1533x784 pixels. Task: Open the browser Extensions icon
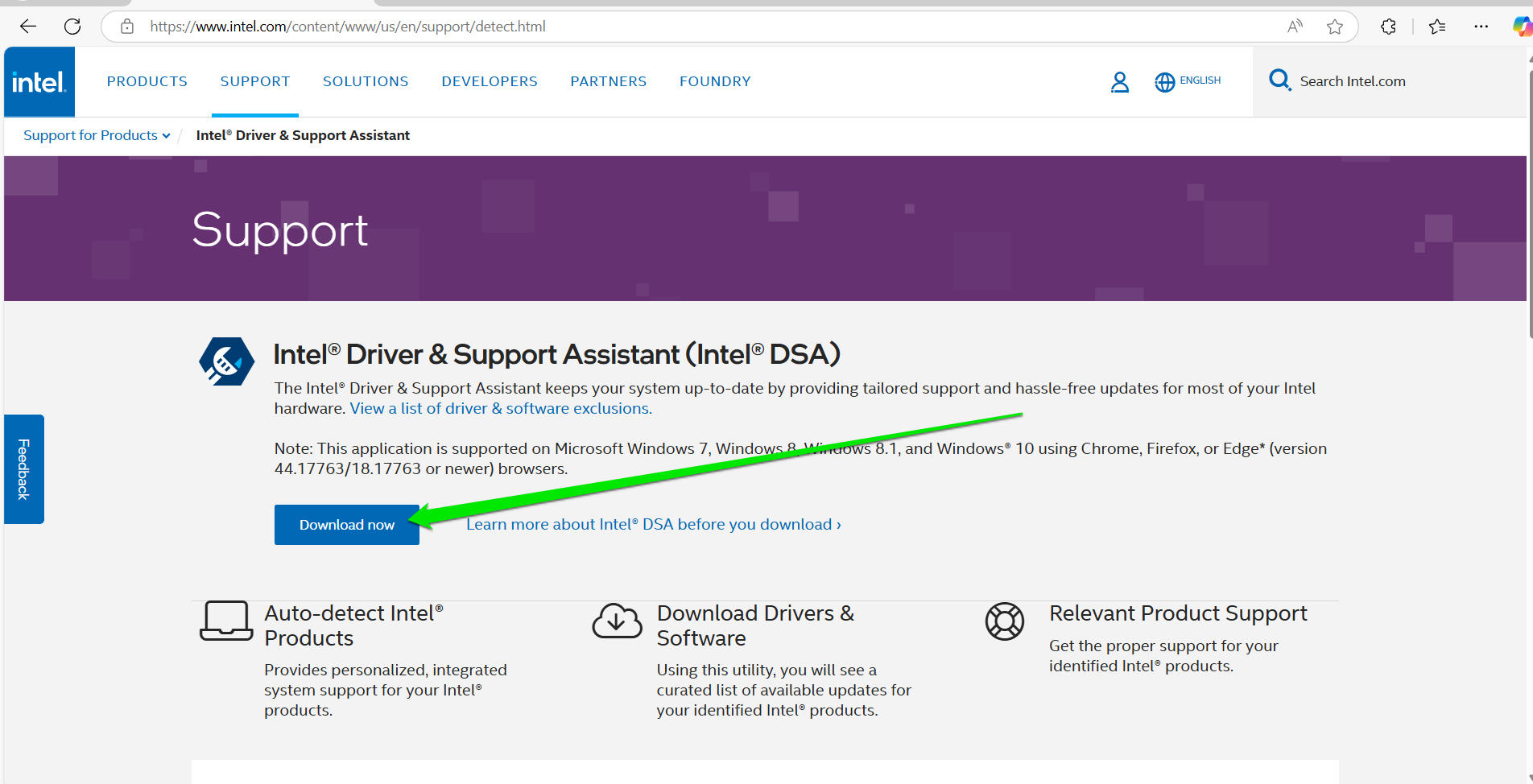click(x=1388, y=27)
